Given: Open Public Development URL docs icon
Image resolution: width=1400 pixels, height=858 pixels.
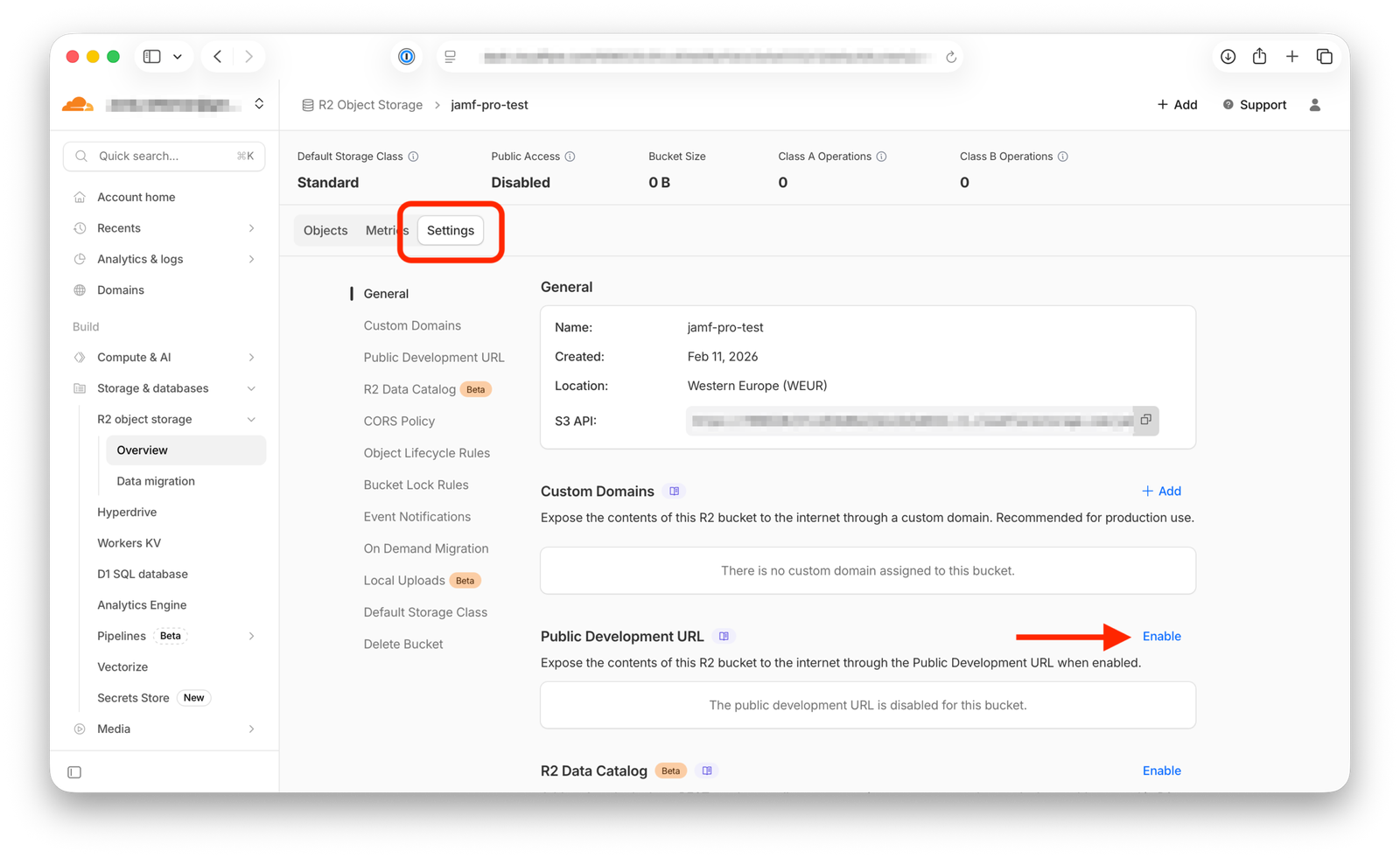Looking at the screenshot, I should click(x=724, y=637).
